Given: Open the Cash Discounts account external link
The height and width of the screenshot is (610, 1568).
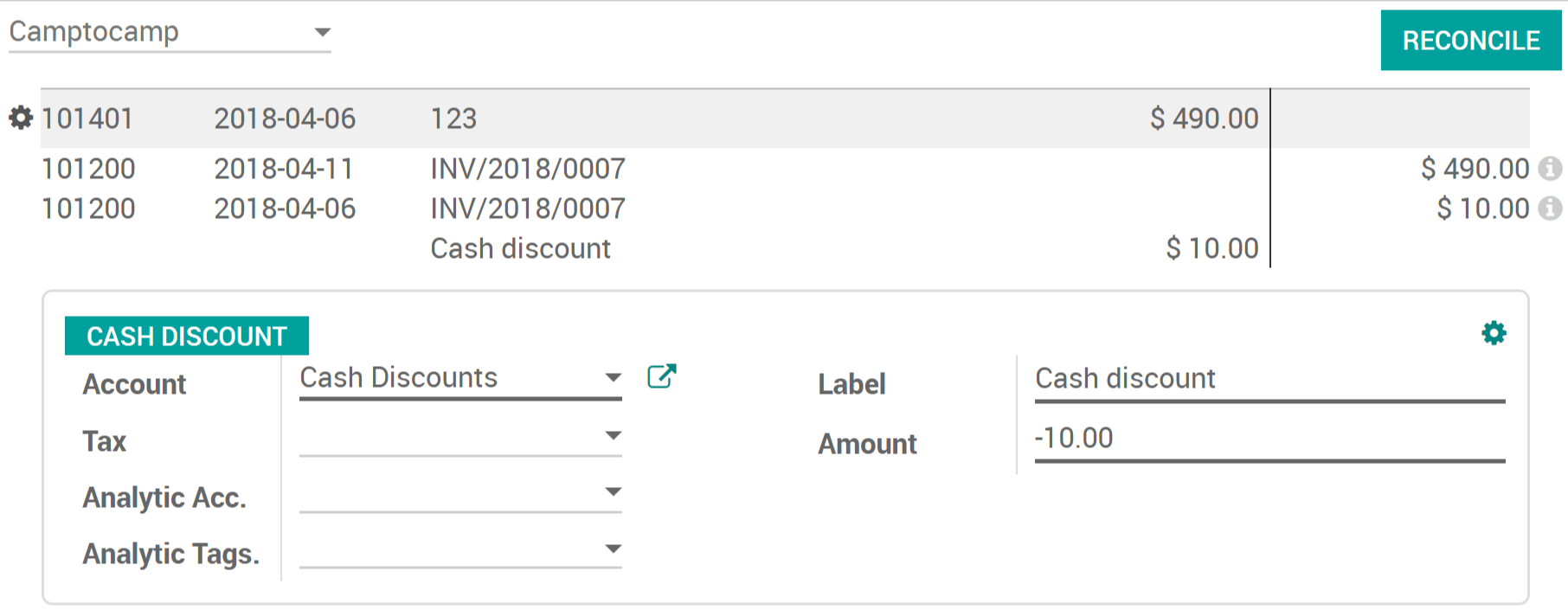Looking at the screenshot, I should click(x=661, y=376).
